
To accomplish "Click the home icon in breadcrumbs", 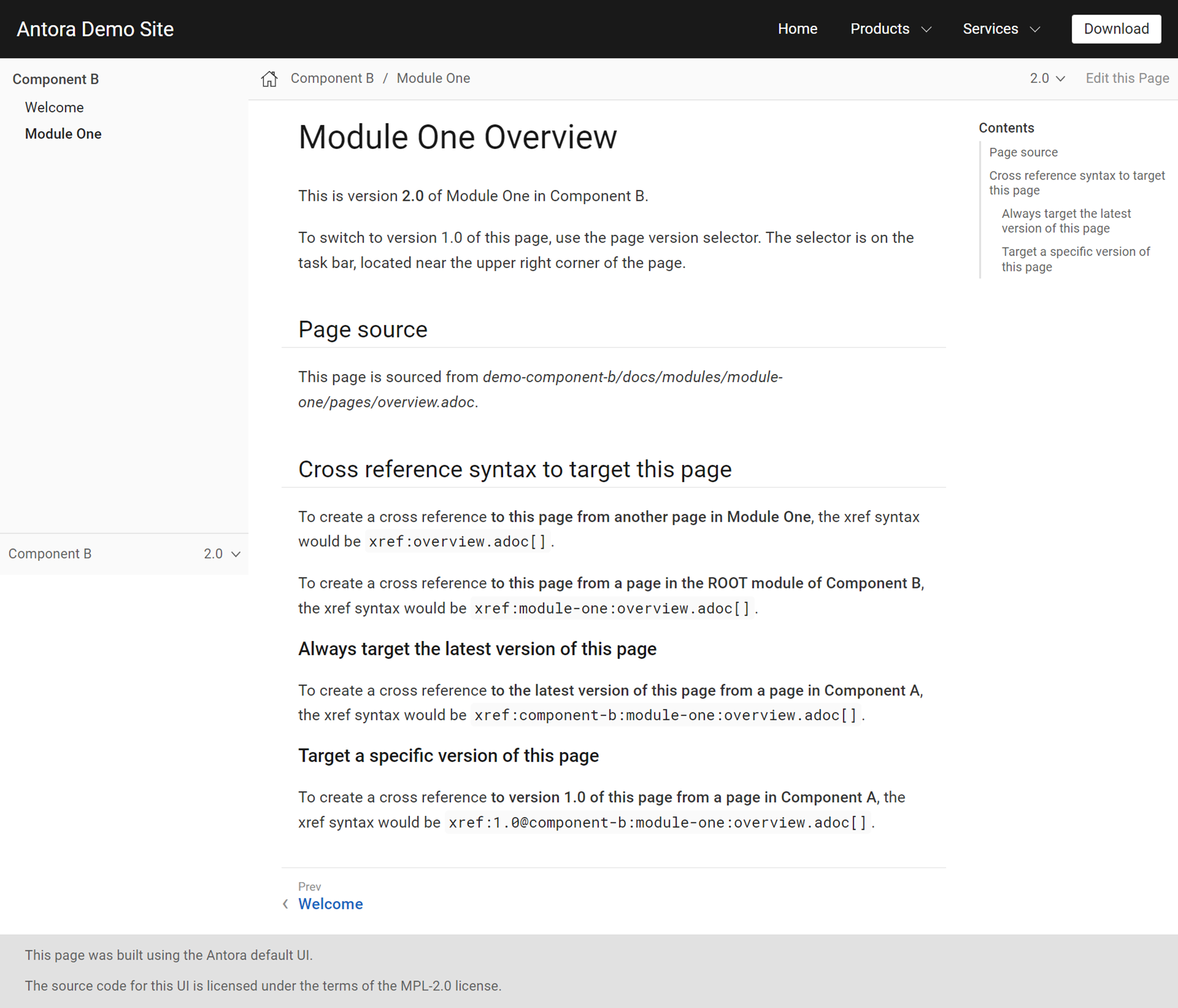I will pos(269,79).
